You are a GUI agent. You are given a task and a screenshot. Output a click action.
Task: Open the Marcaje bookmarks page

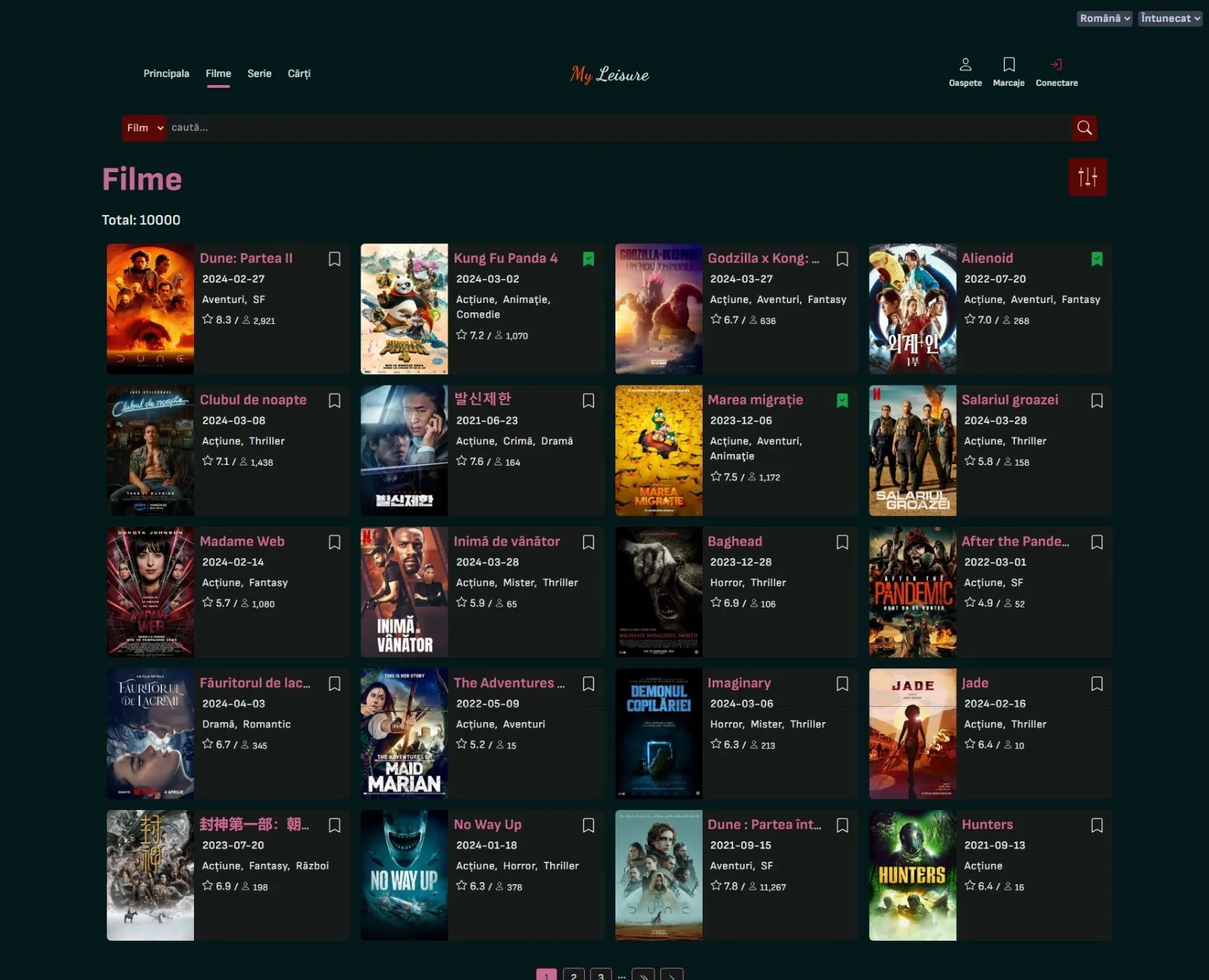coord(1008,72)
